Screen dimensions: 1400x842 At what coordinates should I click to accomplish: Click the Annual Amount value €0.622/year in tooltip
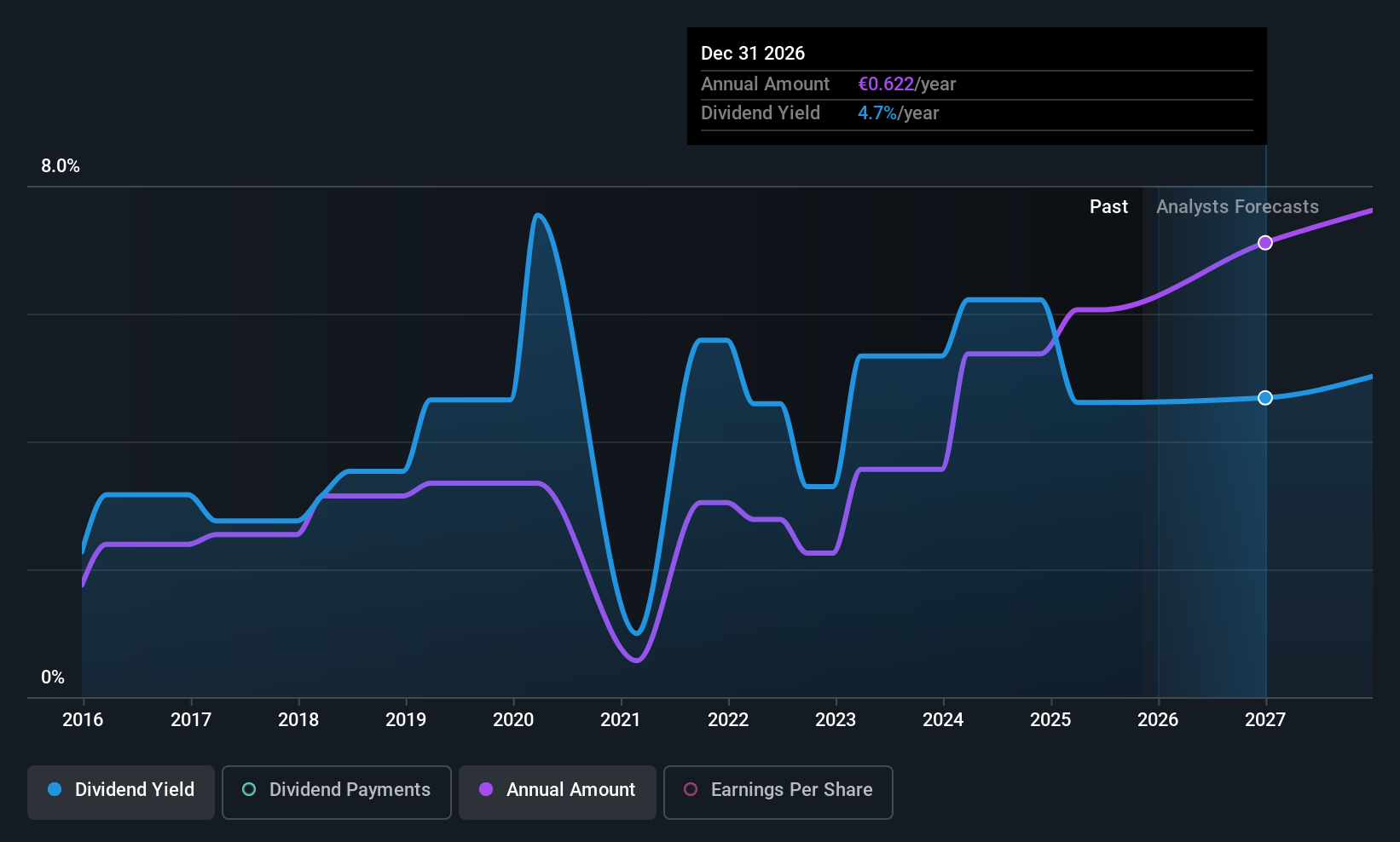907,84
